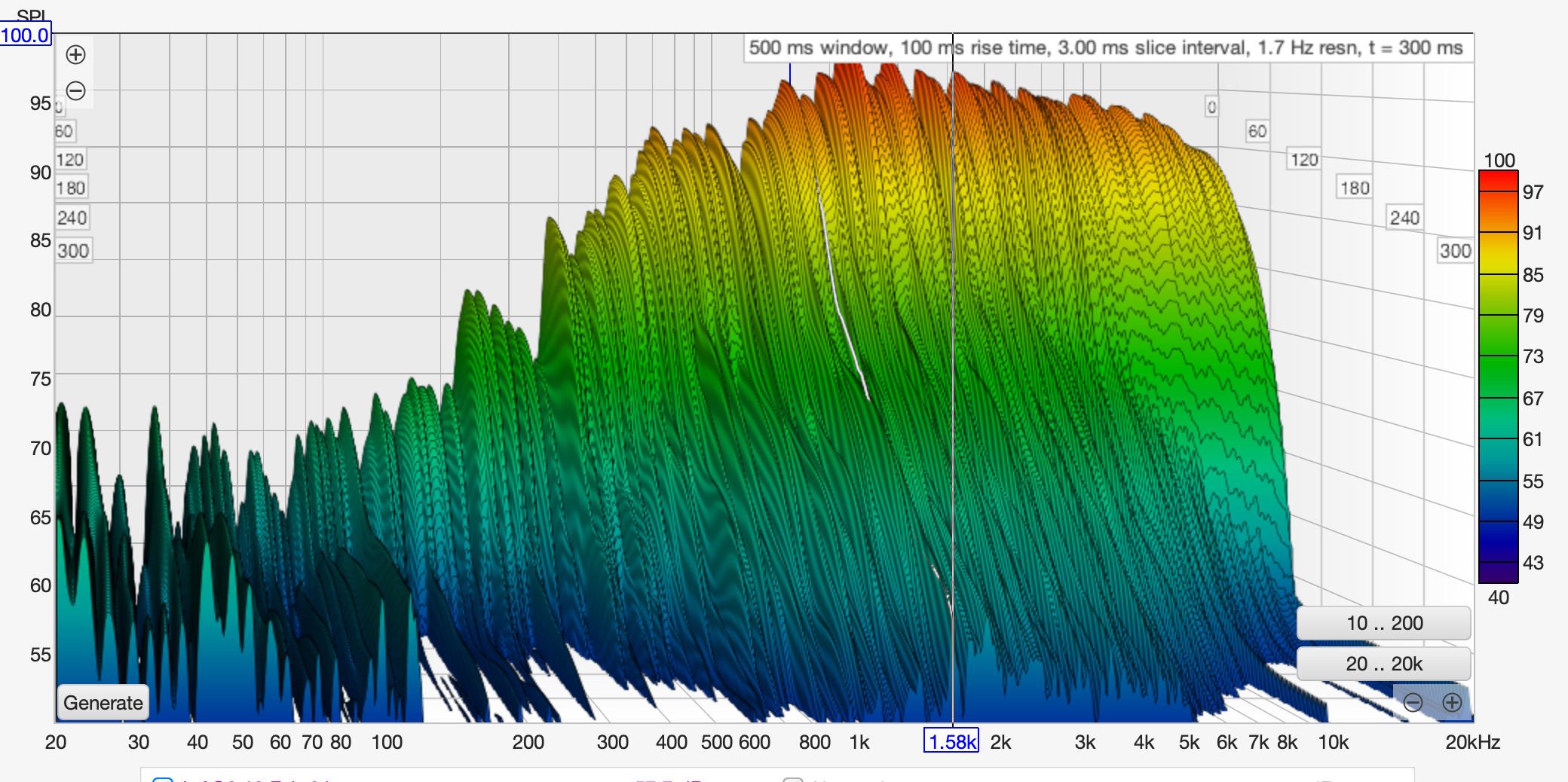Click the waterfall settings caption text
The width and height of the screenshot is (1568, 782).
(x=1105, y=47)
